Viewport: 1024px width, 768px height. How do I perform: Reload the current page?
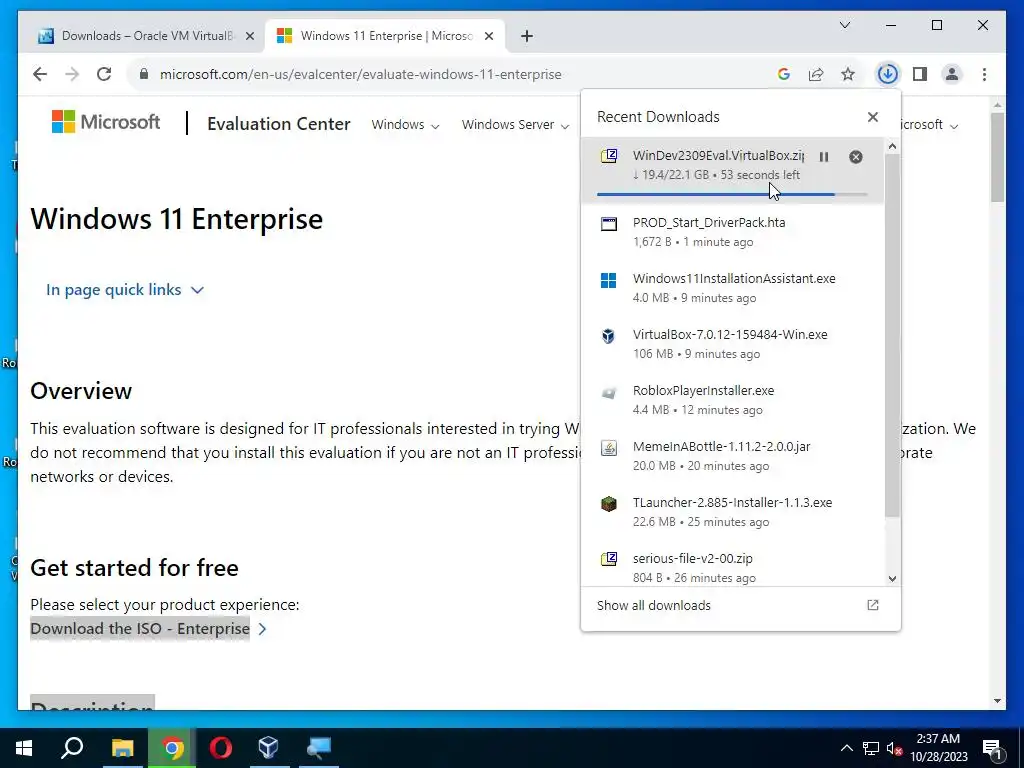coord(104,74)
